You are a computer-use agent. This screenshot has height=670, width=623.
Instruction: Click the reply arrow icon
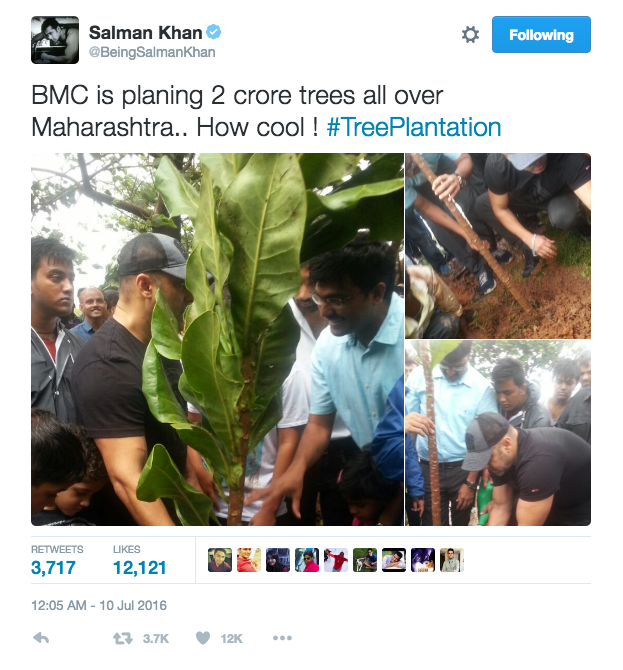click(x=42, y=638)
